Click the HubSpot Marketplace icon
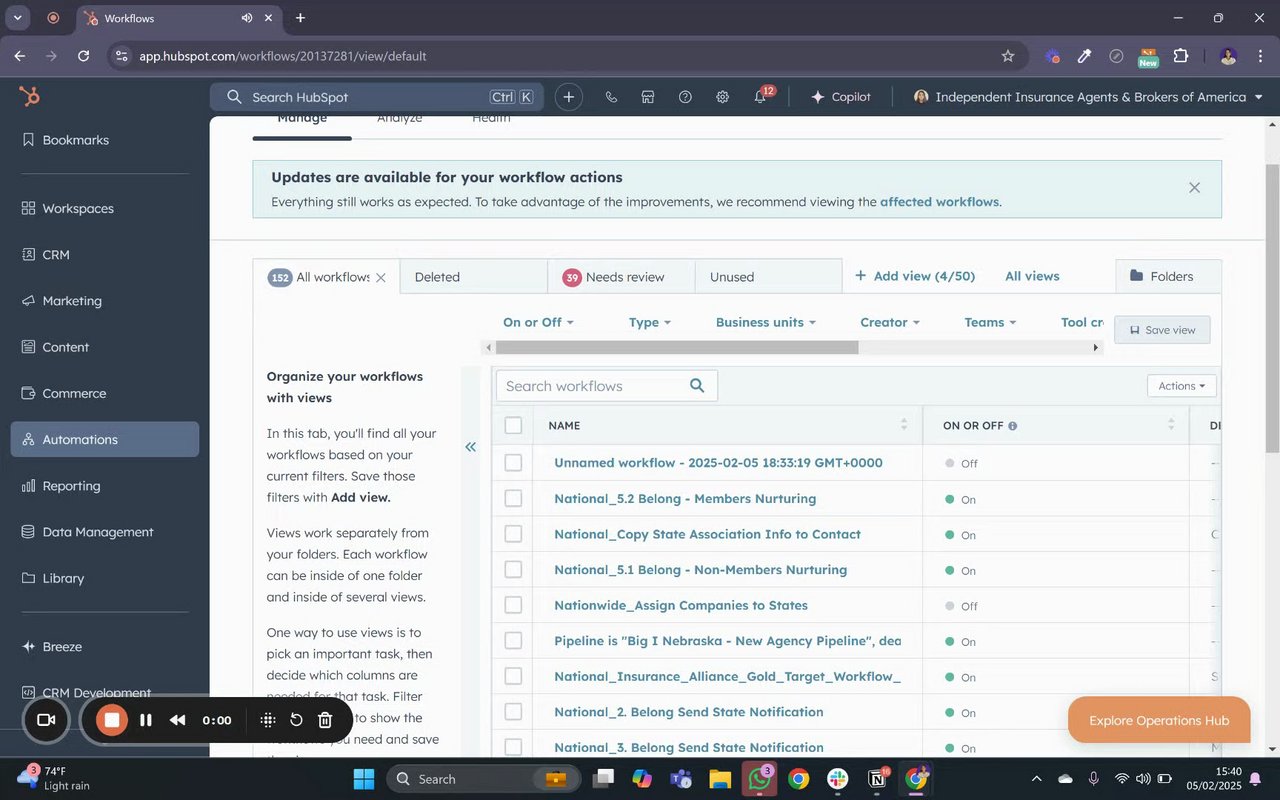 (x=648, y=97)
